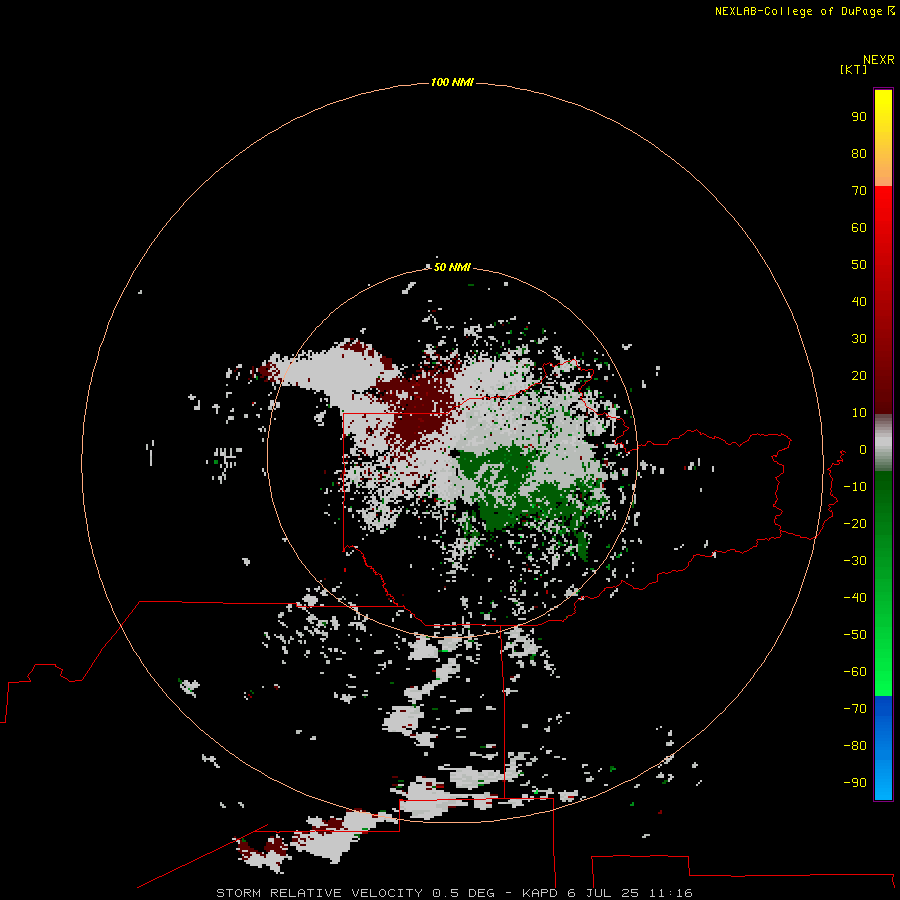Click the 10 value on velocity scale
Screen dimensions: 900x900
[x=859, y=413]
